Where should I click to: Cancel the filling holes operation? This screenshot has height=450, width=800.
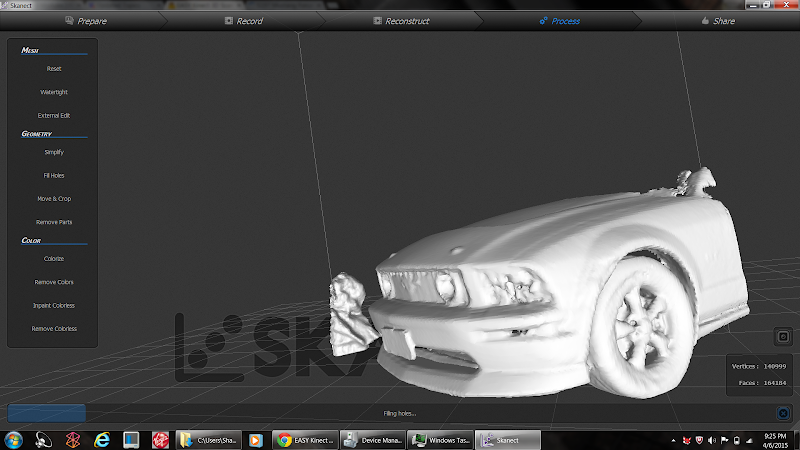click(x=783, y=413)
